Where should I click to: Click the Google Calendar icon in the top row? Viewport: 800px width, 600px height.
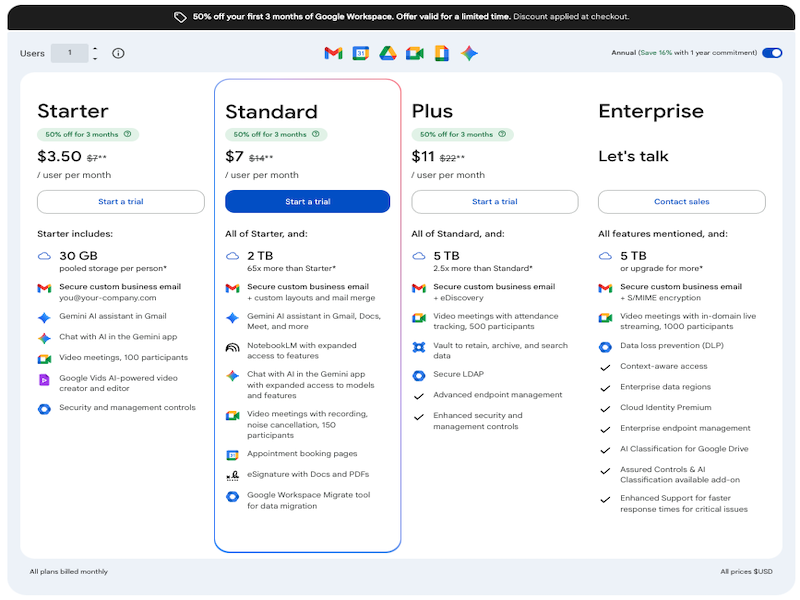pyautogui.click(x=360, y=53)
